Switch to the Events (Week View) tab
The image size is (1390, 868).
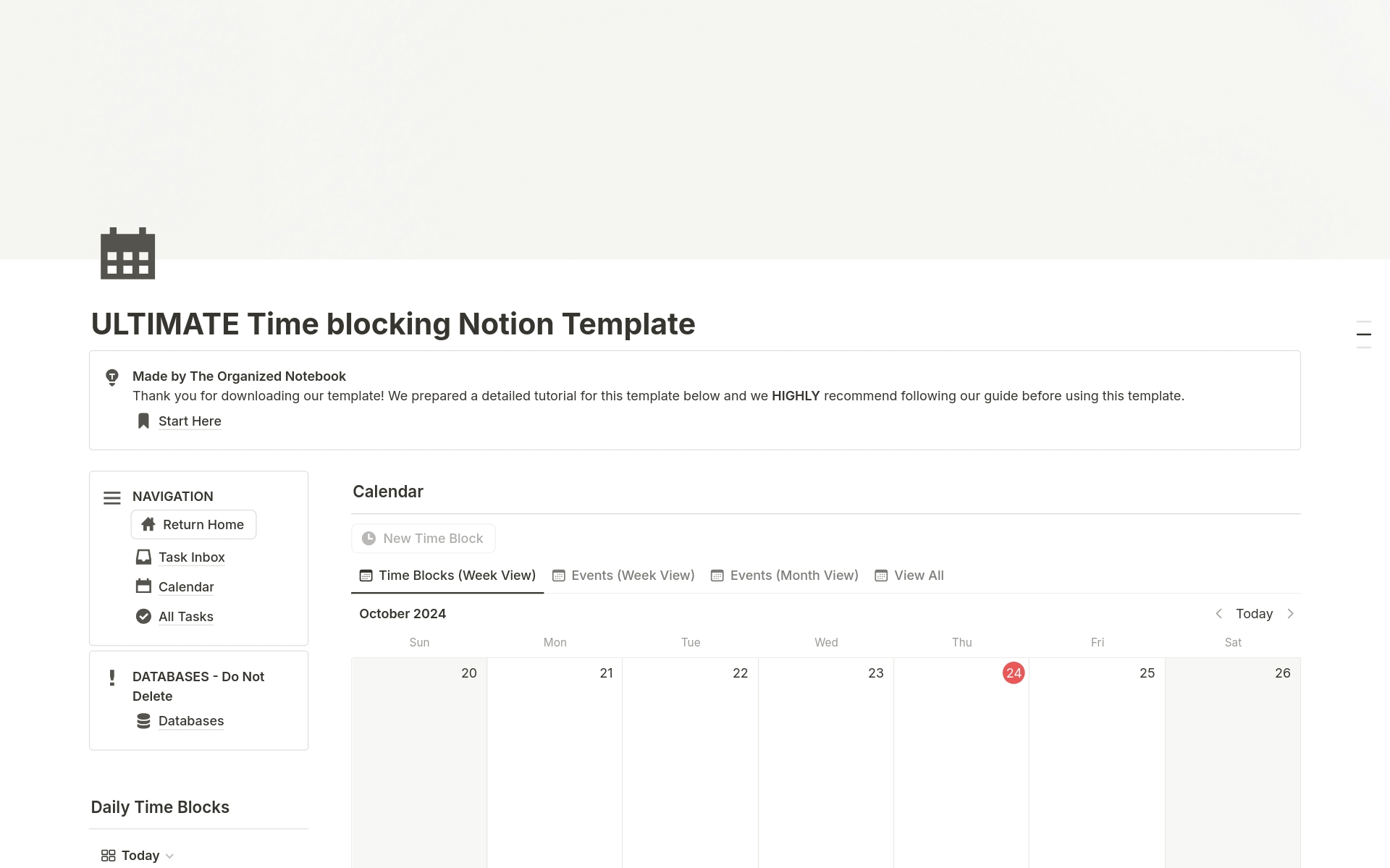(631, 575)
